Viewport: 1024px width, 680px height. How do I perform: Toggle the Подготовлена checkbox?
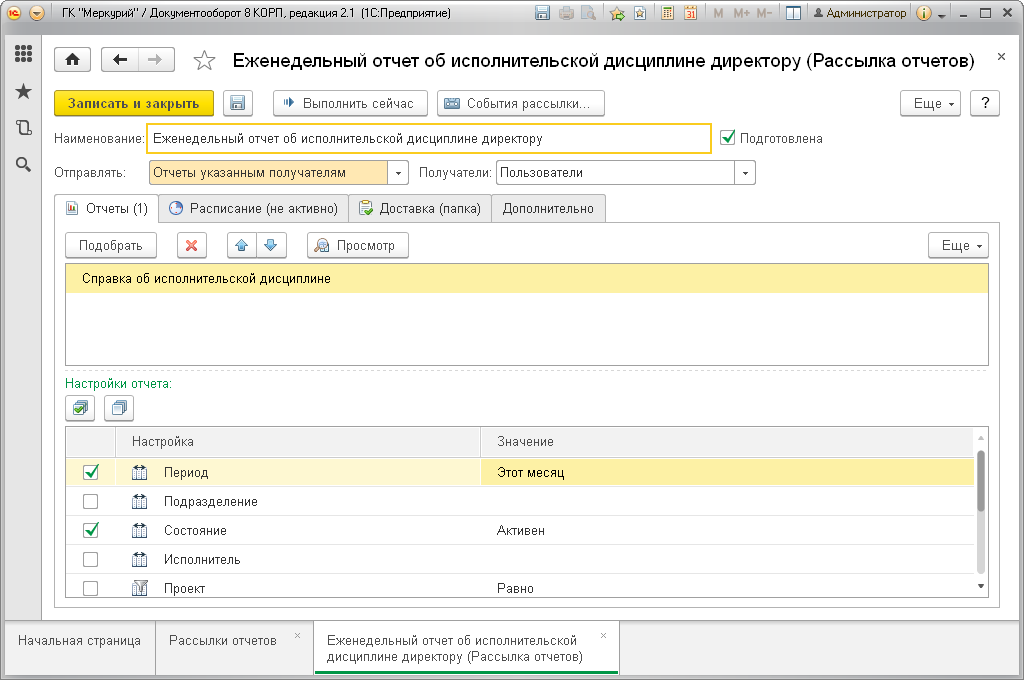click(728, 138)
